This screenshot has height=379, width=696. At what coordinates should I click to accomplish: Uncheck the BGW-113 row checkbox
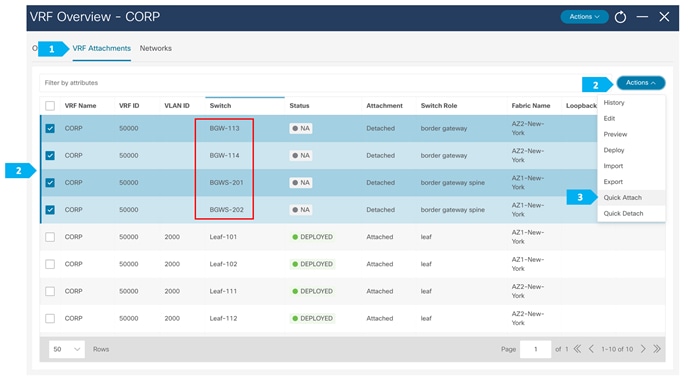point(50,128)
